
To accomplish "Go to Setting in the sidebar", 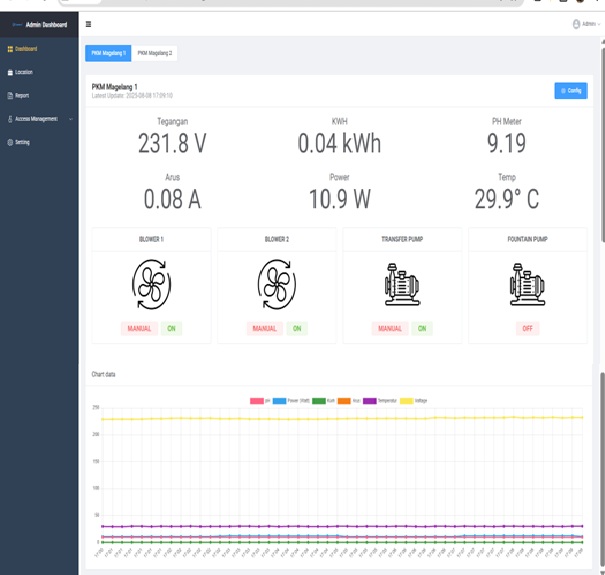I will 22,142.
